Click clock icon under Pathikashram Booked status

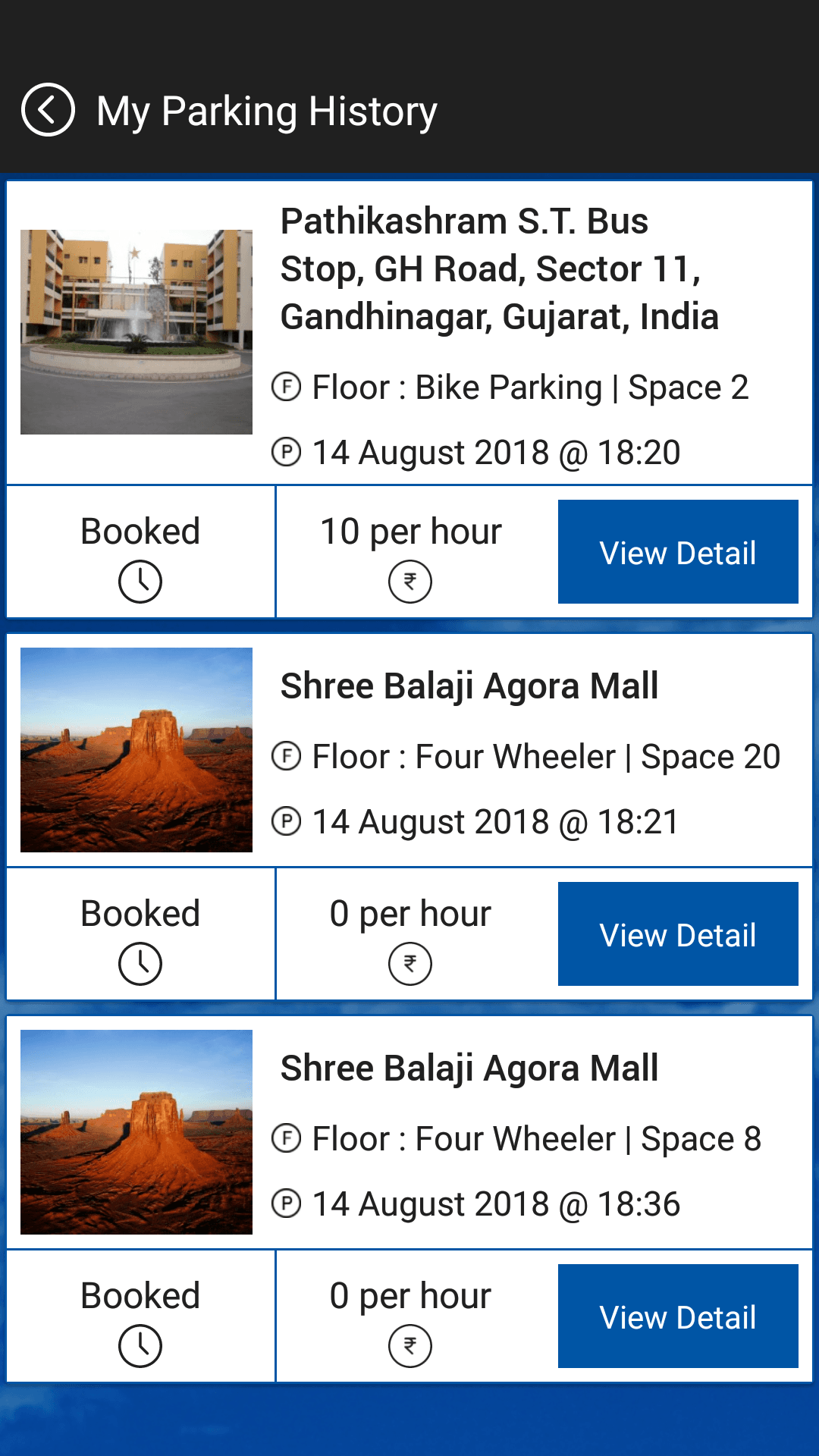pyautogui.click(x=140, y=582)
